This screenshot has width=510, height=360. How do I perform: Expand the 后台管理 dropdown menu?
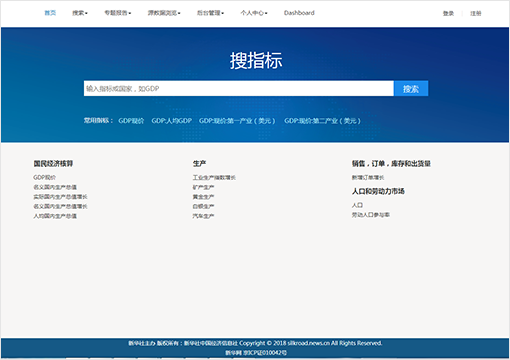(210, 13)
